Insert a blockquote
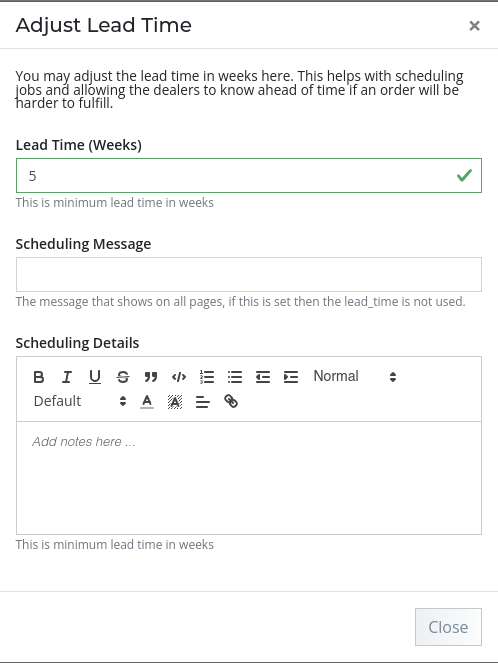498x663 pixels. tap(150, 377)
